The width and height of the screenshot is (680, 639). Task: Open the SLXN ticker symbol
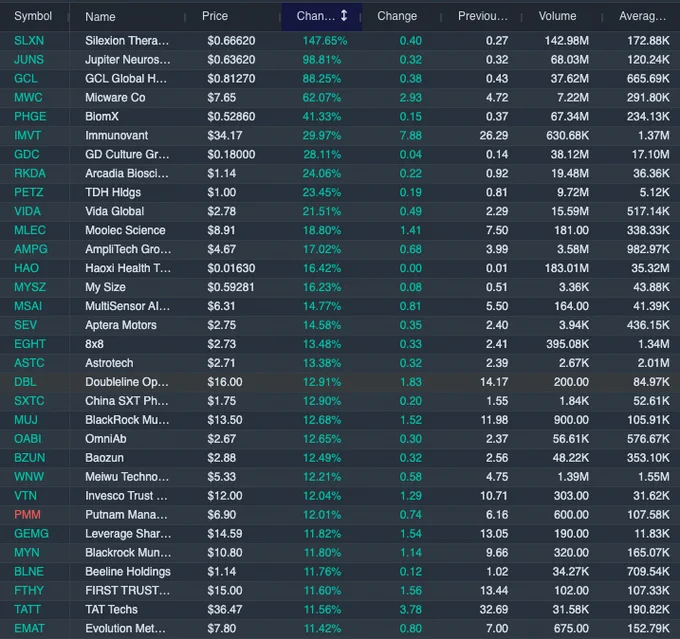click(29, 41)
